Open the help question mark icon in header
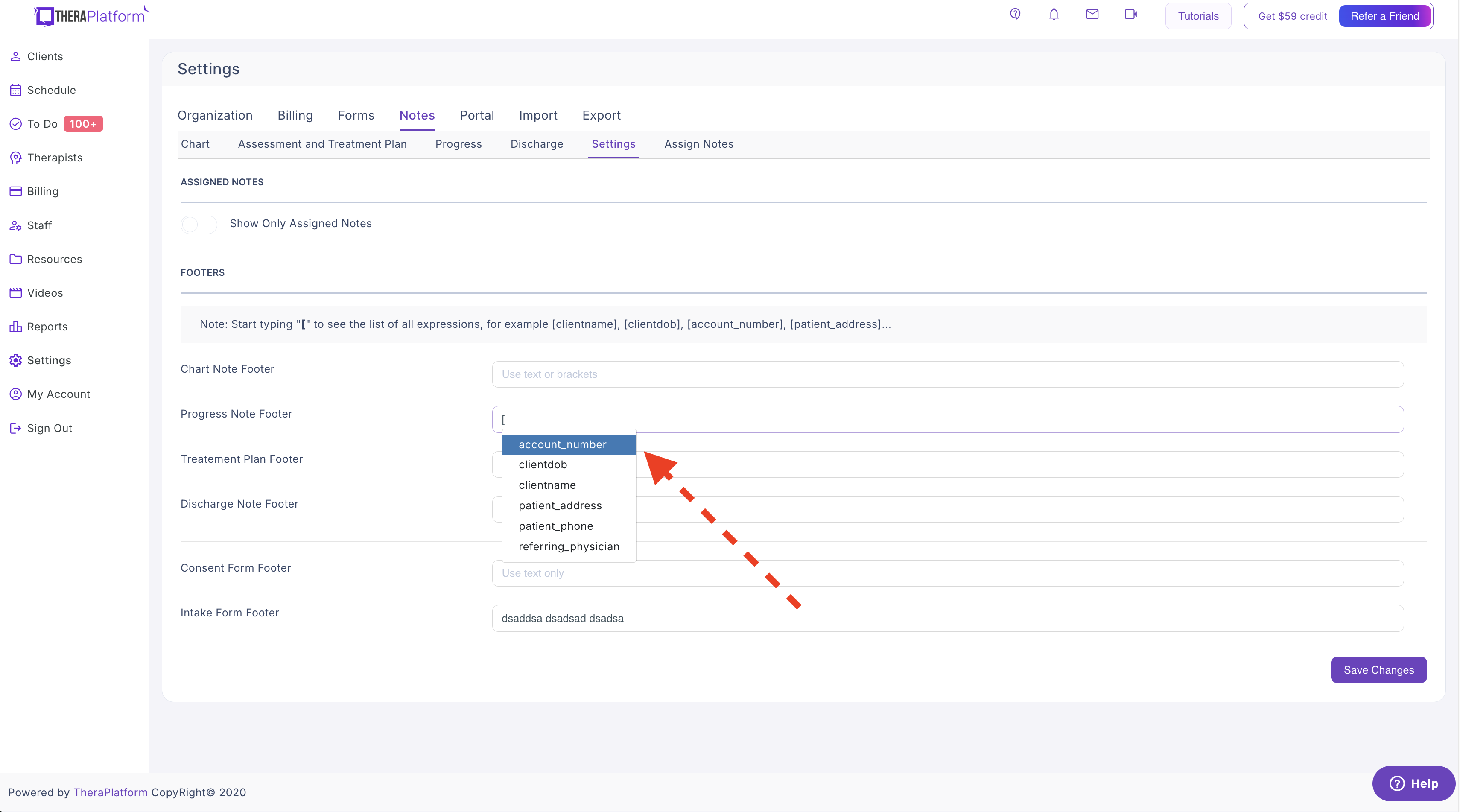Screen dimensions: 1460x812 point(1015,14)
